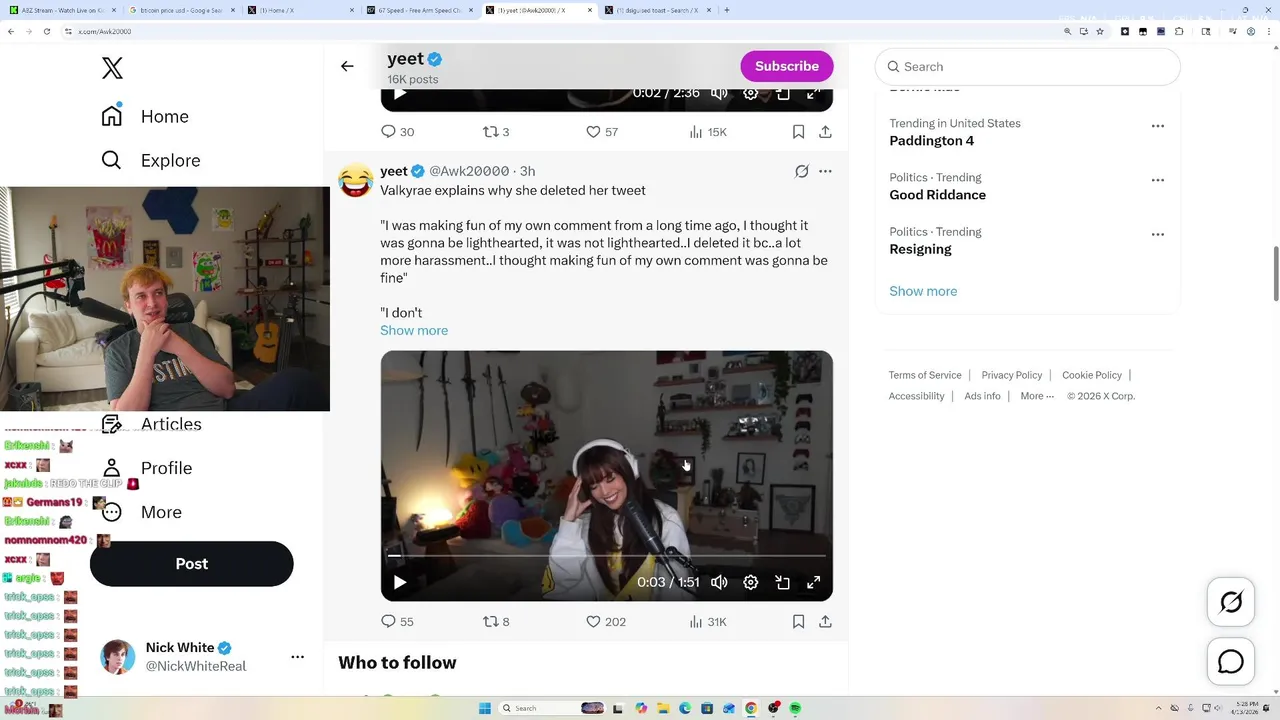
Task: Show more trends
Action: tap(923, 291)
